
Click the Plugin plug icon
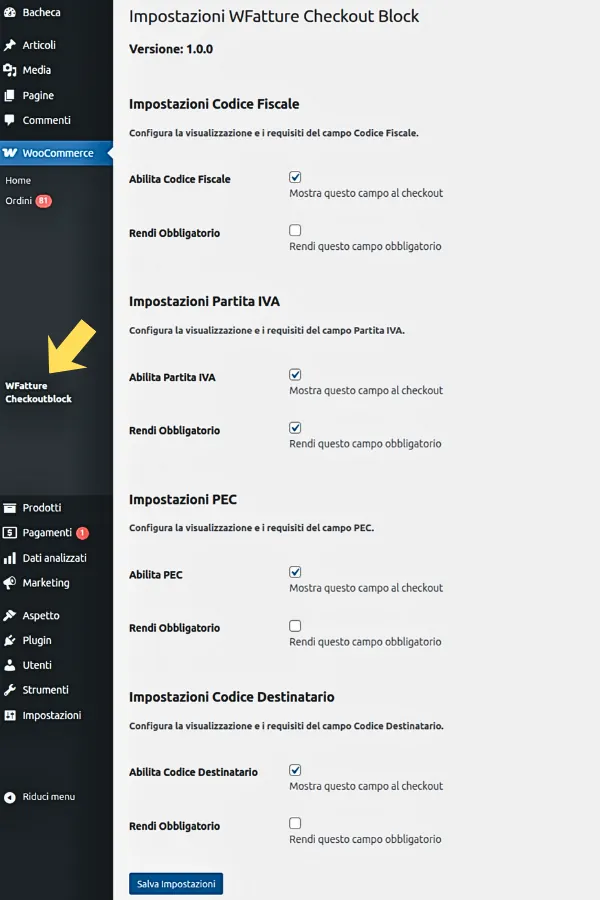coord(9,640)
